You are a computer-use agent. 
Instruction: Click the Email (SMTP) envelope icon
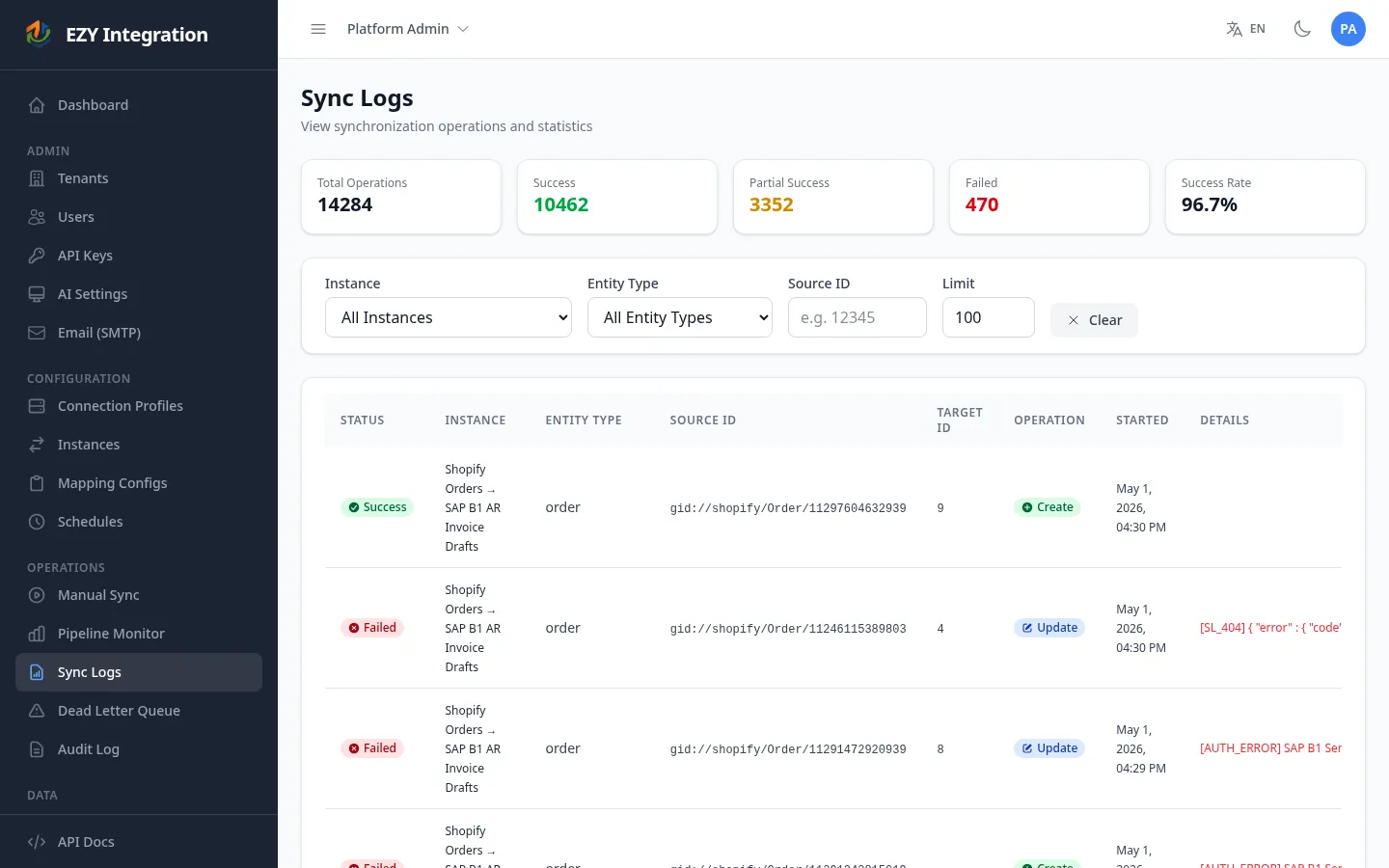tap(37, 333)
